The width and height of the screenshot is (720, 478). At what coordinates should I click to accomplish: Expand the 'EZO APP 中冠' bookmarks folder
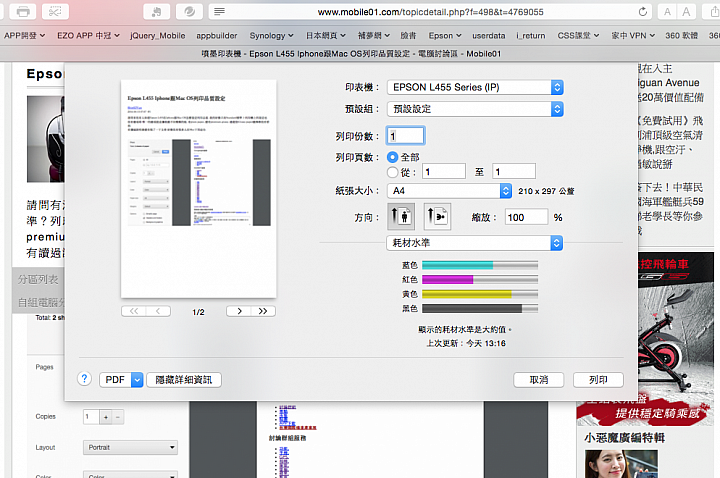pos(88,35)
